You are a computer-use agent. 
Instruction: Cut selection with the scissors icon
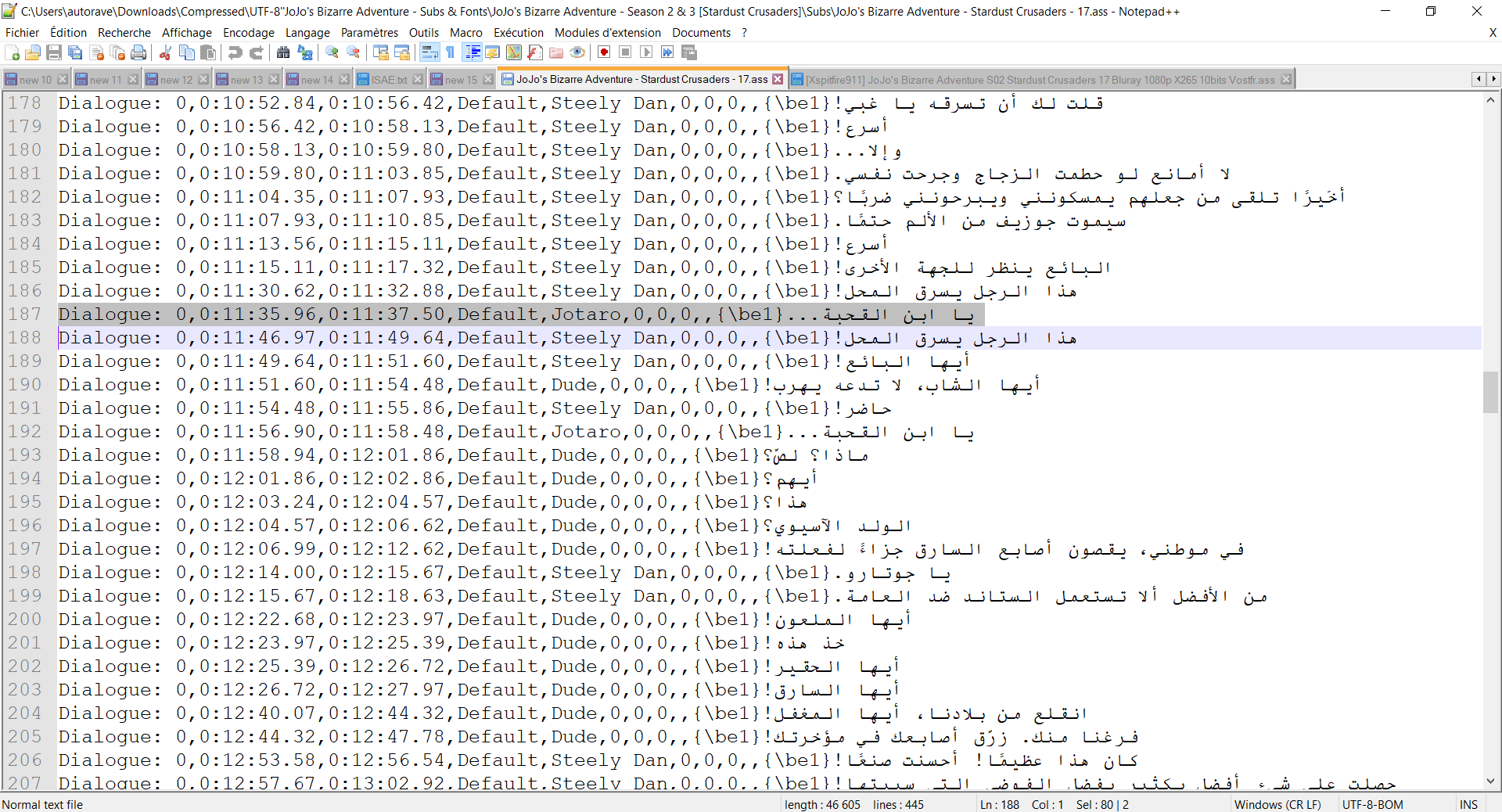(x=166, y=52)
